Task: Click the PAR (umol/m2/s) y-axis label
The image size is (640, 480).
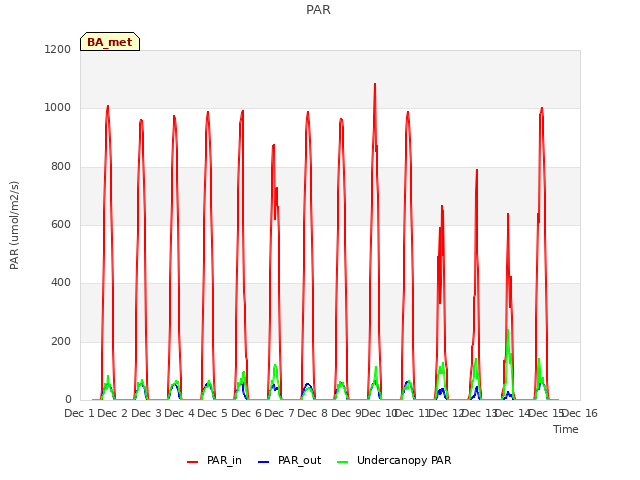Action: (x=14, y=225)
